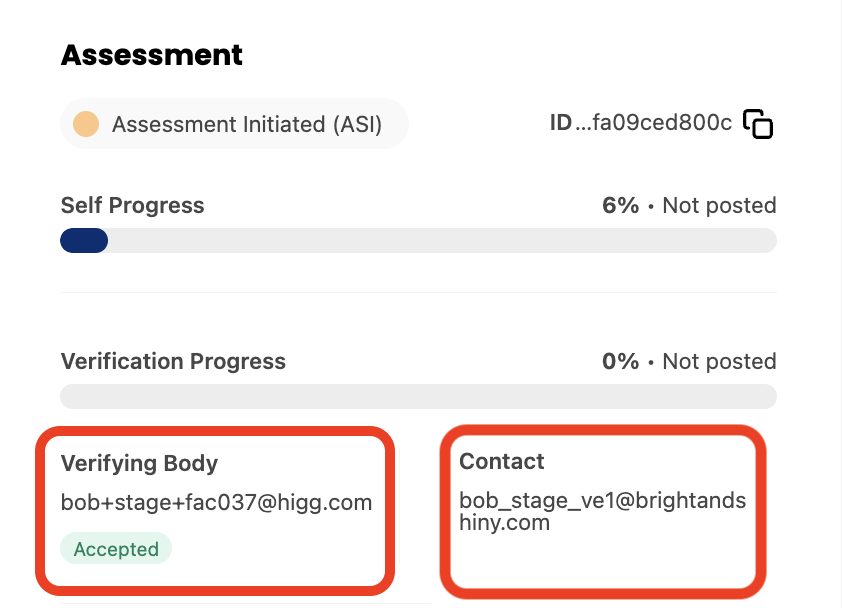This screenshot has width=842, height=608.
Task: Click the Verification Progress bar
Action: 418,396
